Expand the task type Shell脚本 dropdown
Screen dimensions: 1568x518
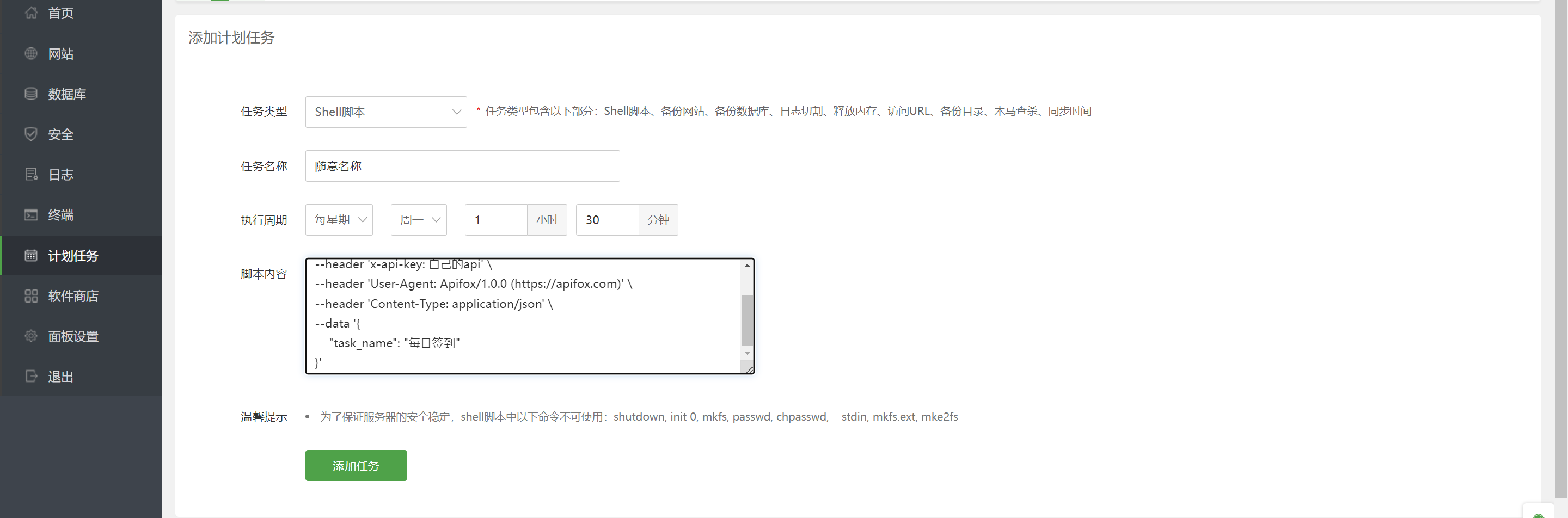[386, 112]
